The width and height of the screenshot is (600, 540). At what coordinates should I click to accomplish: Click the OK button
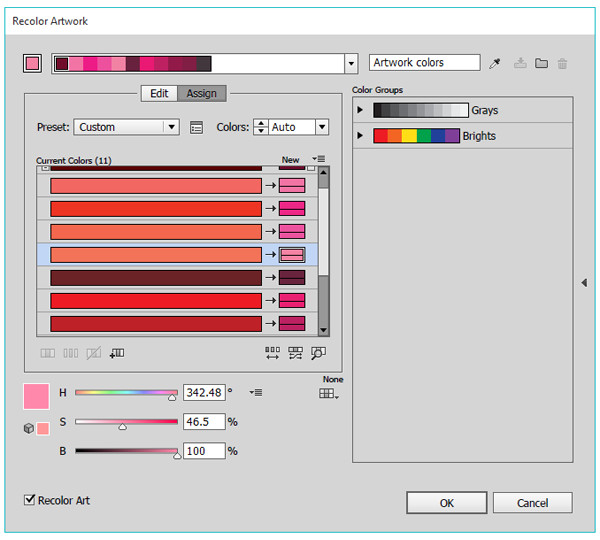click(x=446, y=503)
